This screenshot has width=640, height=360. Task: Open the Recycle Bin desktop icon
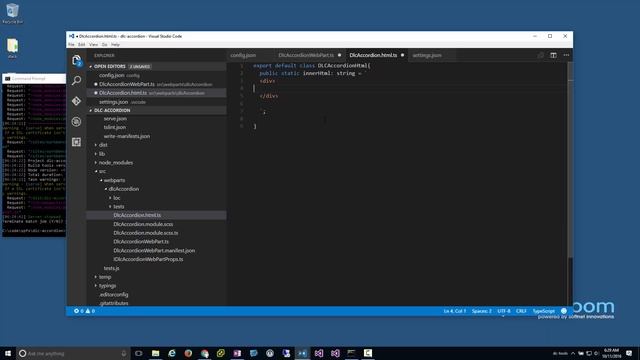click(x=12, y=13)
